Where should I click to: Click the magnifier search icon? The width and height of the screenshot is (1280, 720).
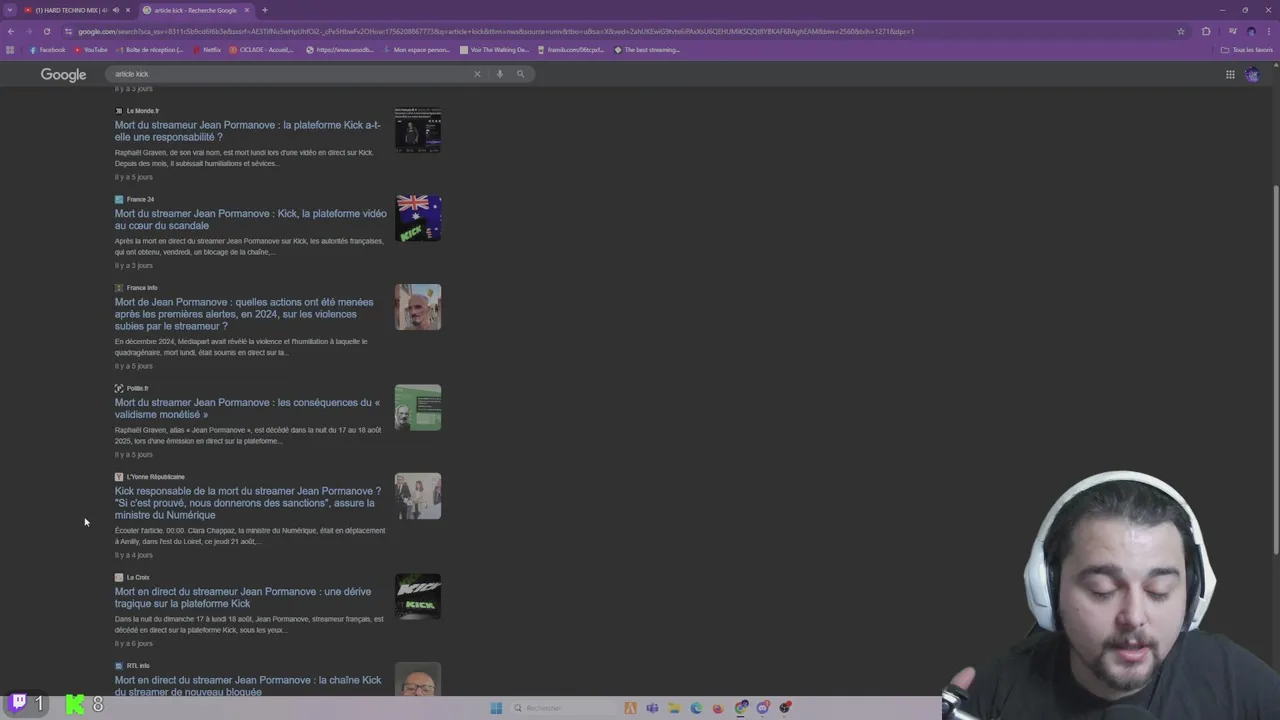(520, 74)
